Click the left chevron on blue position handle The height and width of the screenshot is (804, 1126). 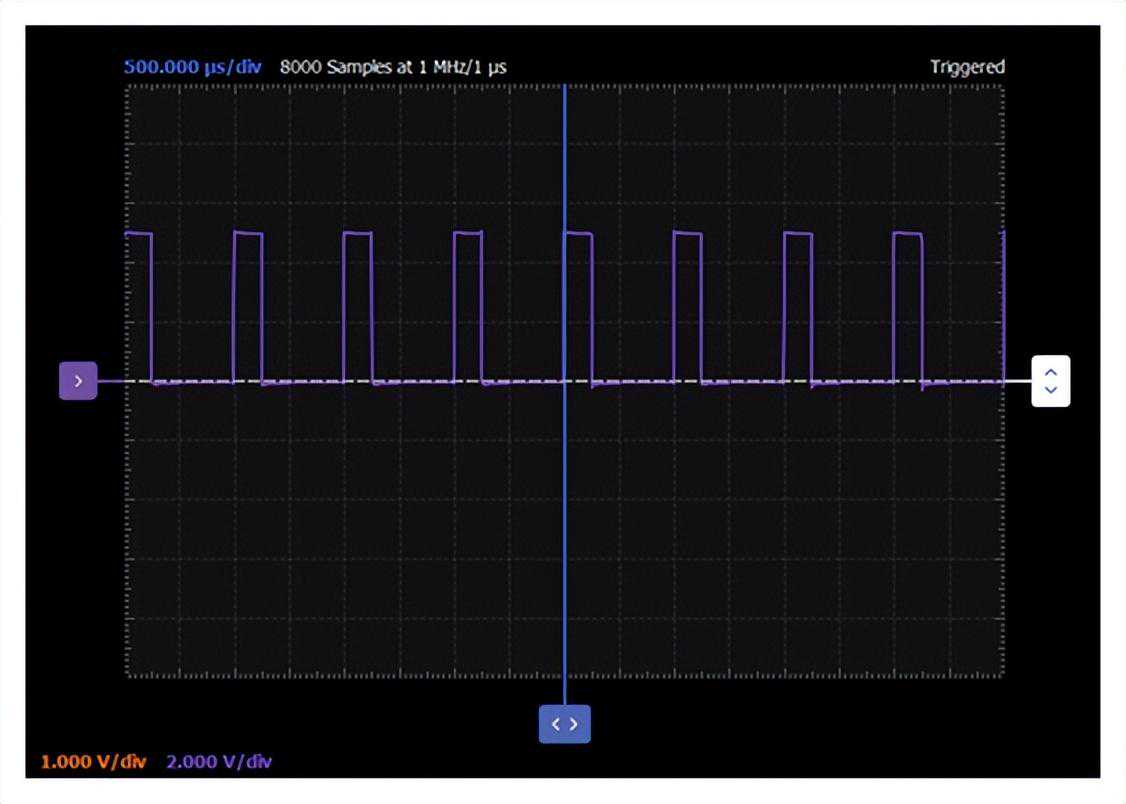[x=556, y=725]
